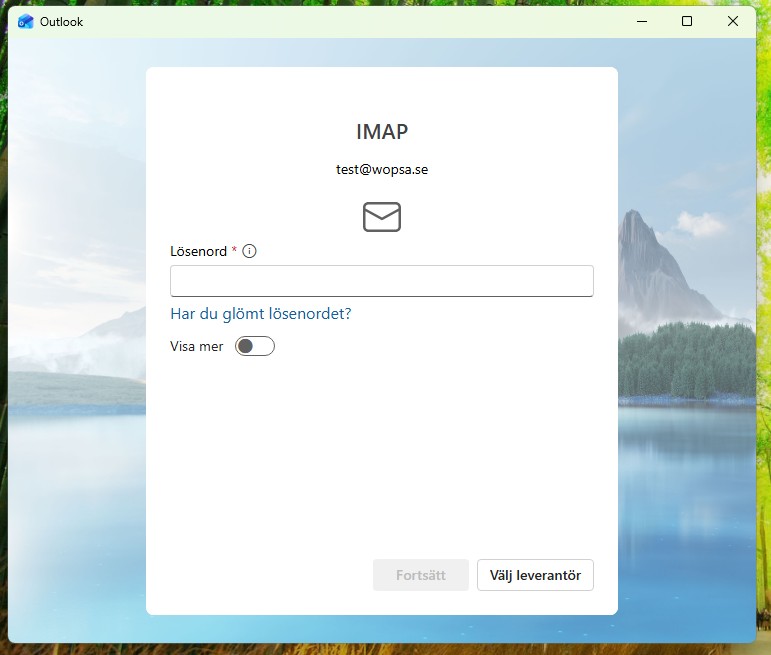Click blank area inside white dialog card
771x655 pixels.
tap(382, 460)
